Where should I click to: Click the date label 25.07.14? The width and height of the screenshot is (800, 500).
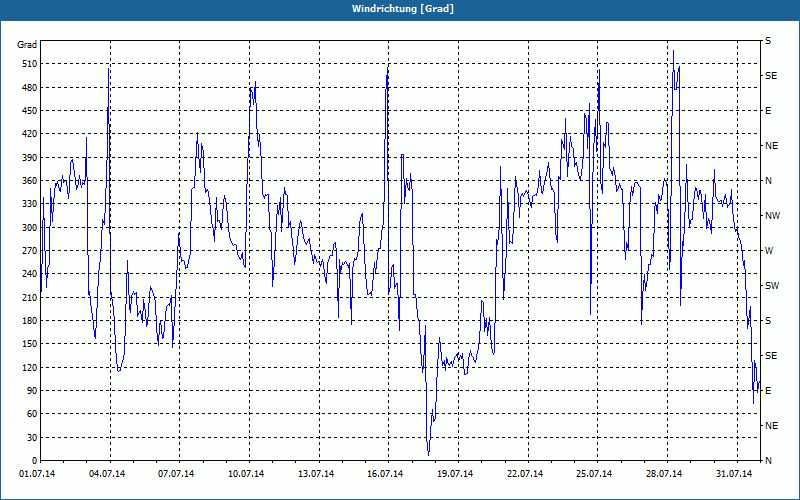594,474
